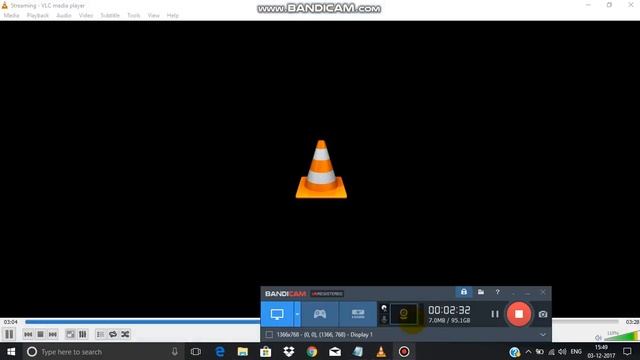Open network status in system tray
Viewport: 640px width, 360px height.
(x=551, y=351)
